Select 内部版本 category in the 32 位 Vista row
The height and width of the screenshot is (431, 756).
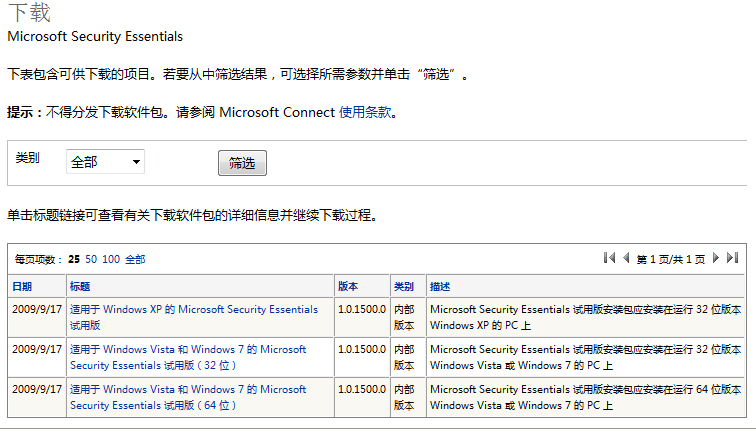point(404,357)
